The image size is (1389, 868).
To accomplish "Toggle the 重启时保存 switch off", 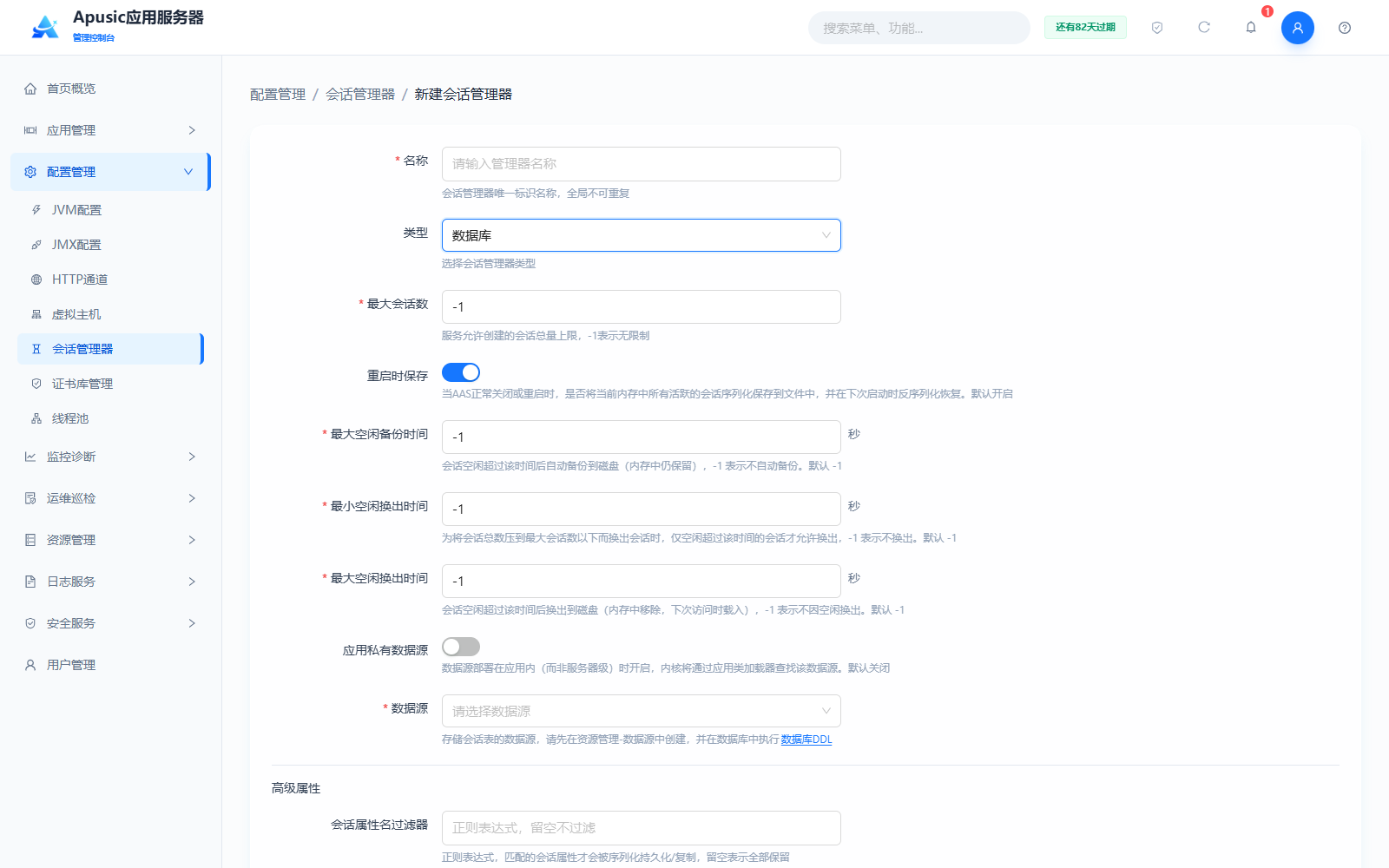I will [461, 372].
